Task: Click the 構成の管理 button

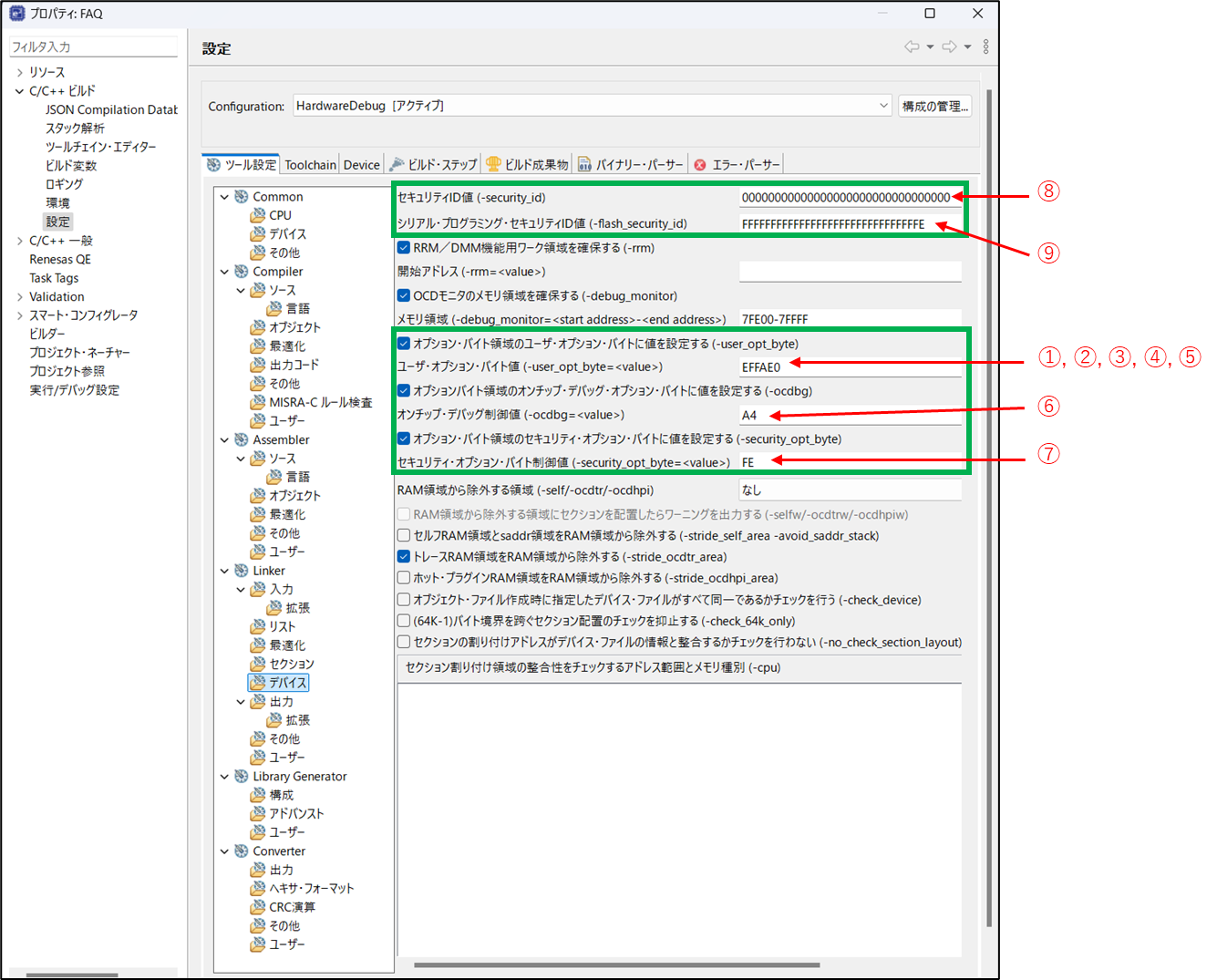Action: point(934,106)
